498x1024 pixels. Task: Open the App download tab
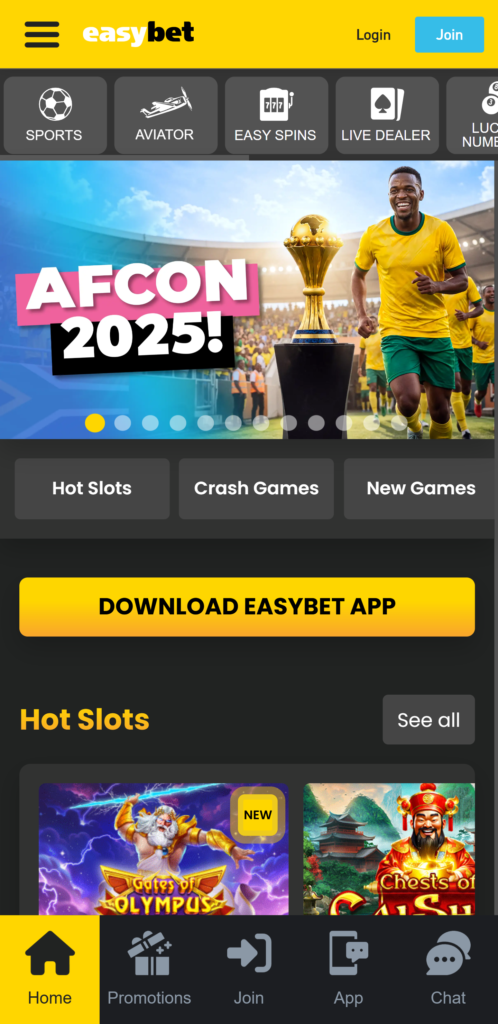click(x=349, y=969)
